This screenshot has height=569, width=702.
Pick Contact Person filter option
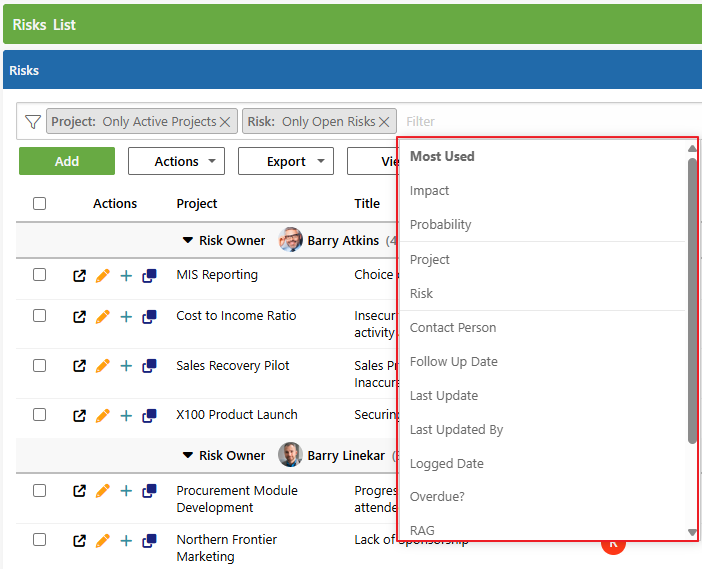[x=453, y=328]
